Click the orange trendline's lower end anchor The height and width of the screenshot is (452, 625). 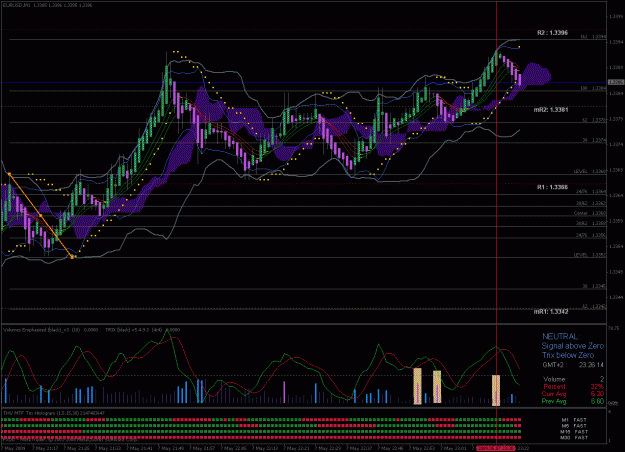tap(72, 257)
